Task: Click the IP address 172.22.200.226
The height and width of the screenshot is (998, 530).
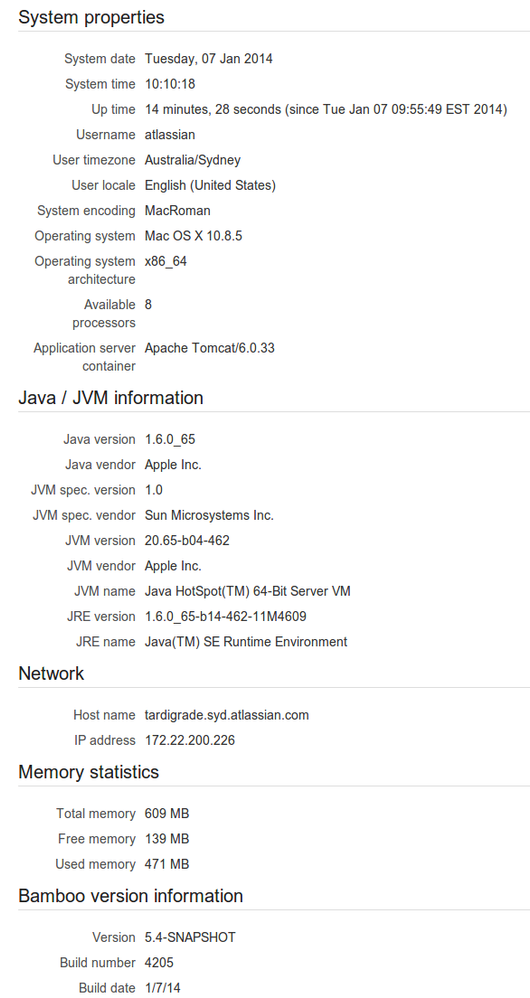Action: 190,740
